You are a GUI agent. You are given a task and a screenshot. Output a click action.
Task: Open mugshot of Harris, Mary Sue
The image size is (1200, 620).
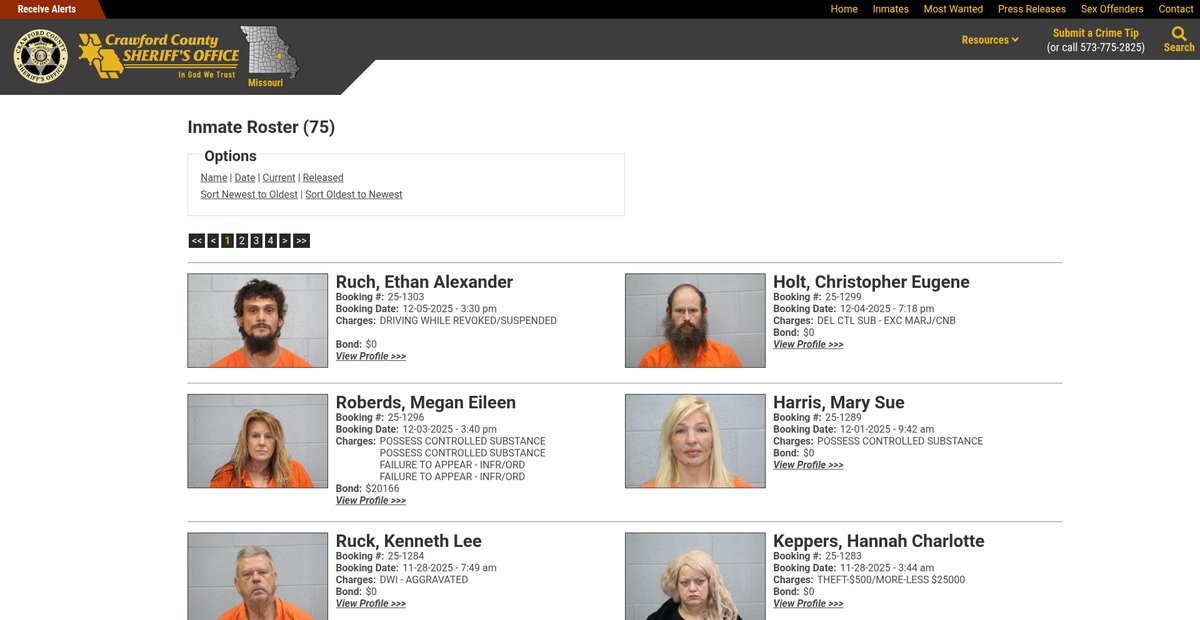695,441
